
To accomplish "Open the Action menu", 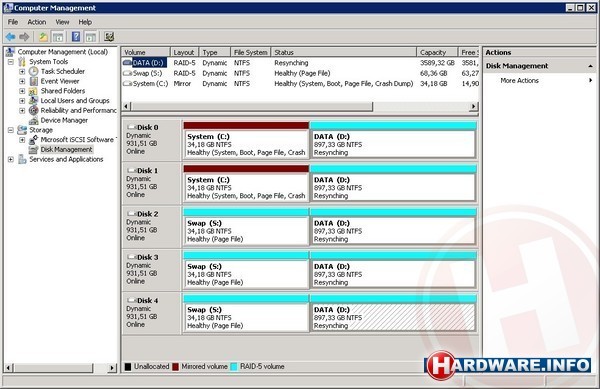I will point(36,22).
